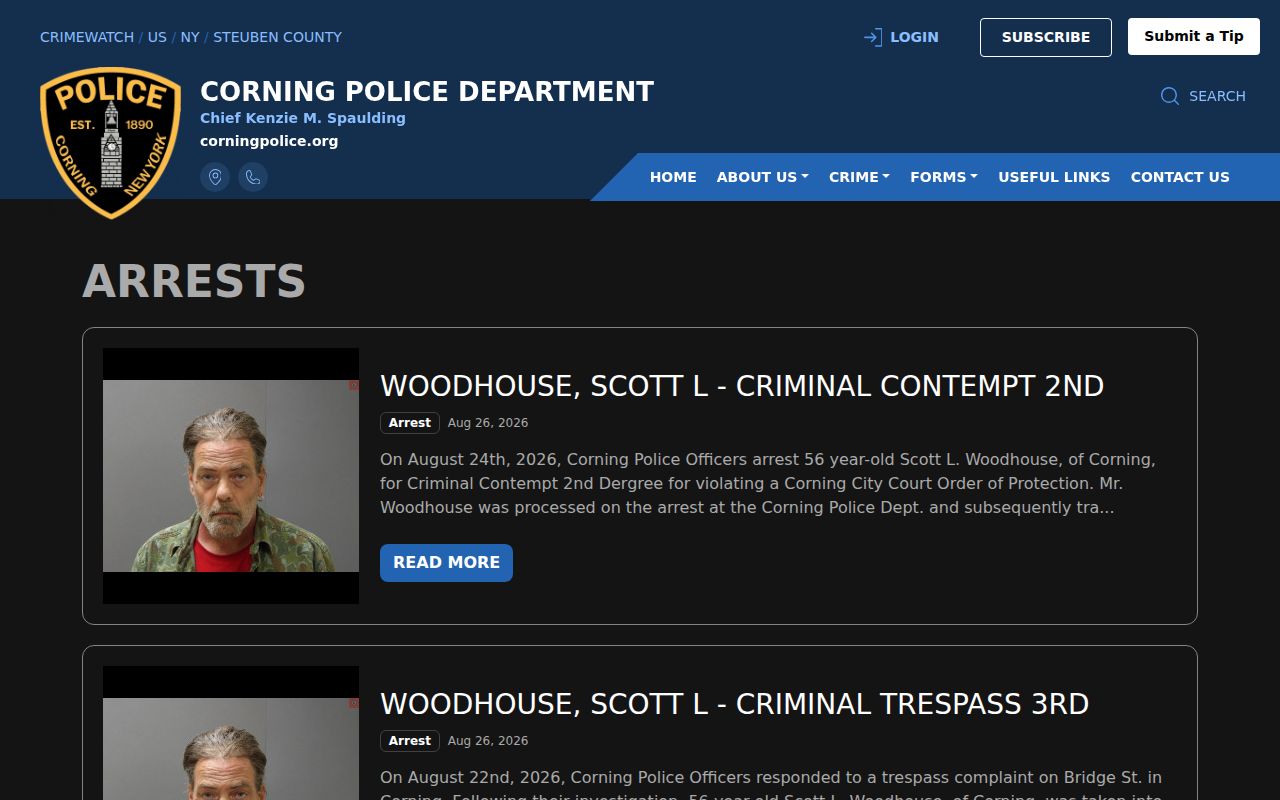Screen dimensions: 1280x800
Task: Click the search magnifier icon
Action: tap(1170, 96)
